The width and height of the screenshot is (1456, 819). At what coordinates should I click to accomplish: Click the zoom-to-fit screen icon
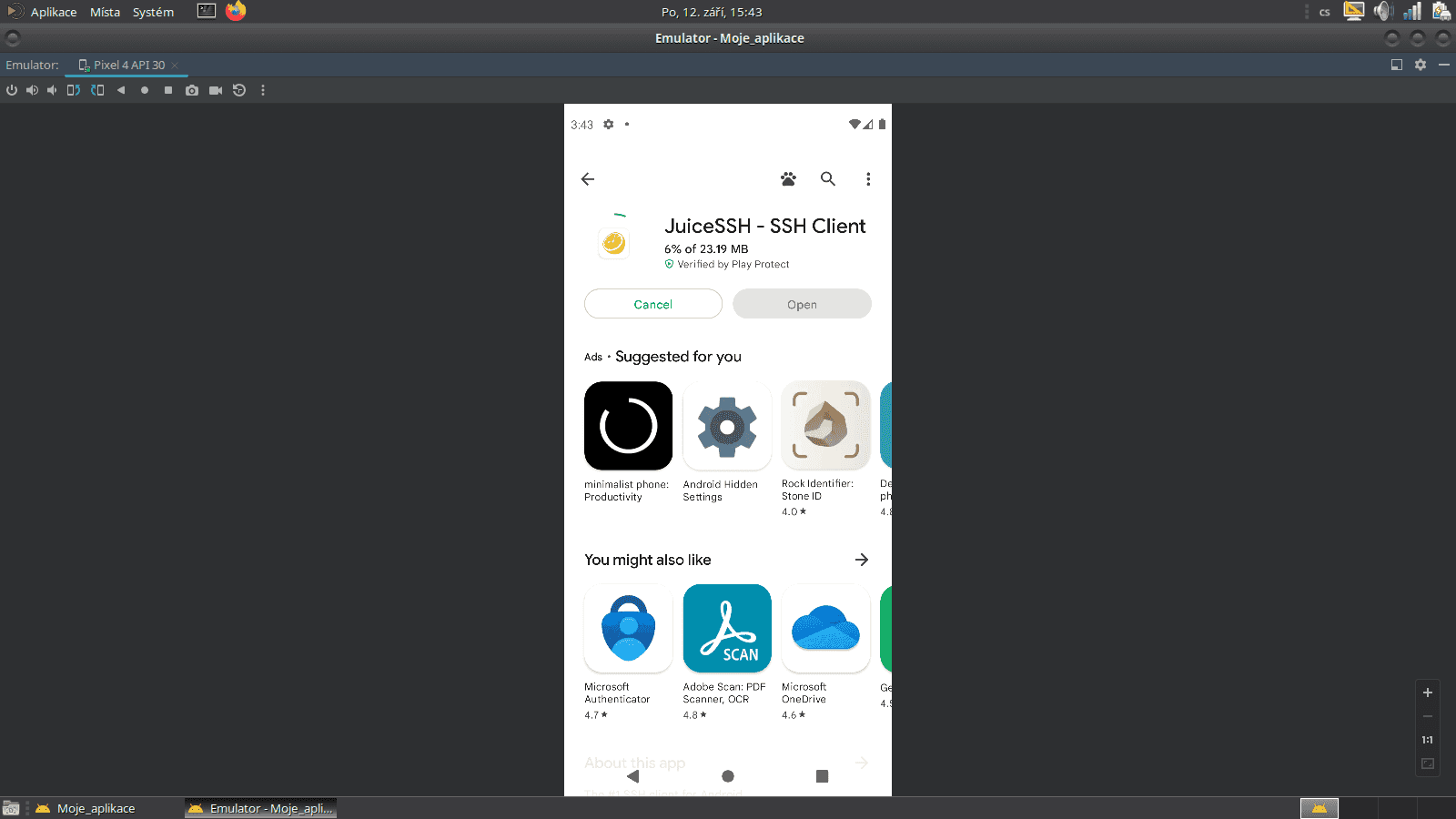pyautogui.click(x=1428, y=763)
